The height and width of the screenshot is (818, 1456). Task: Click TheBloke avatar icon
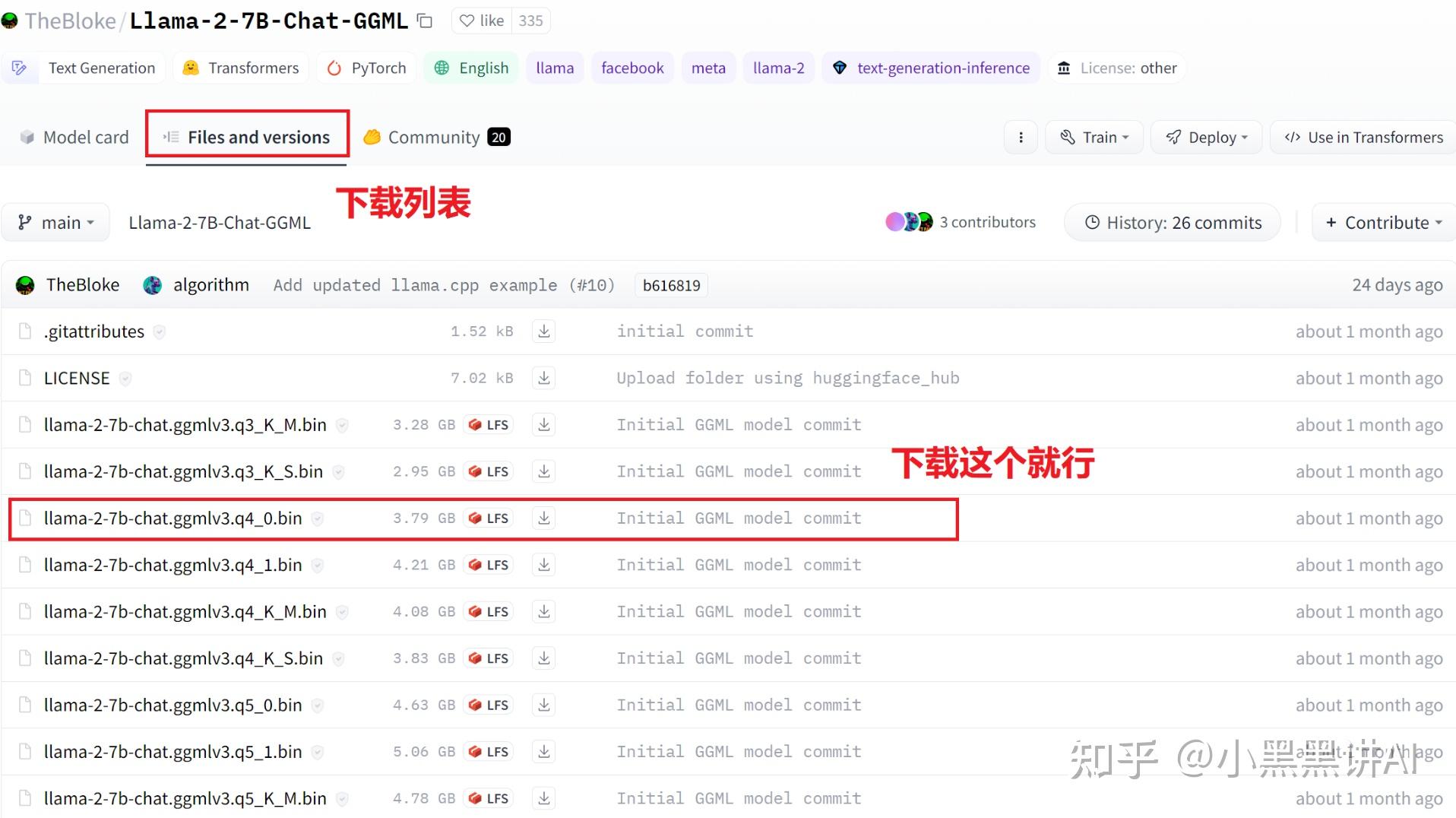click(26, 284)
